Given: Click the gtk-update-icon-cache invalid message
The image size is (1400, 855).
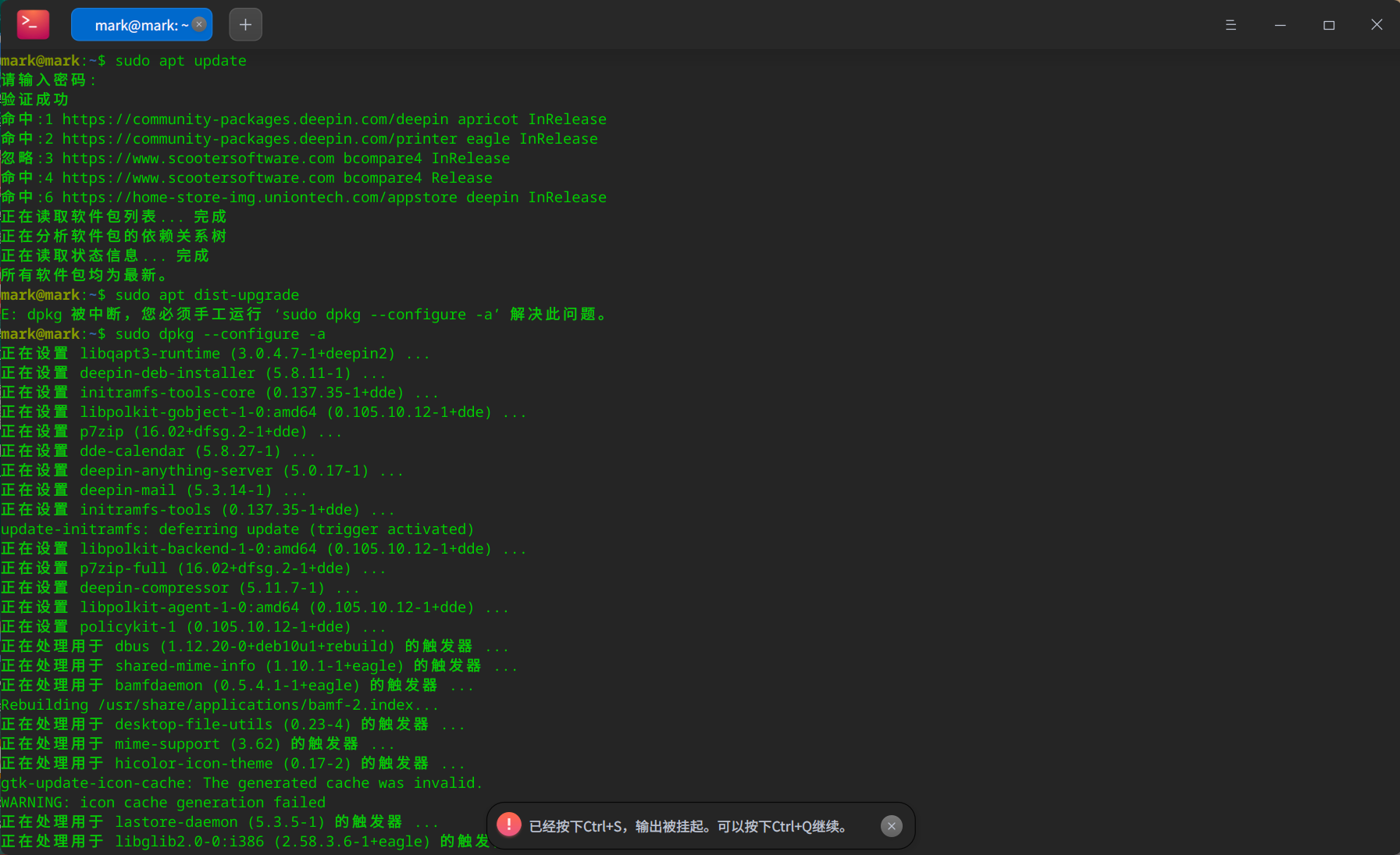Looking at the screenshot, I should click(241, 782).
